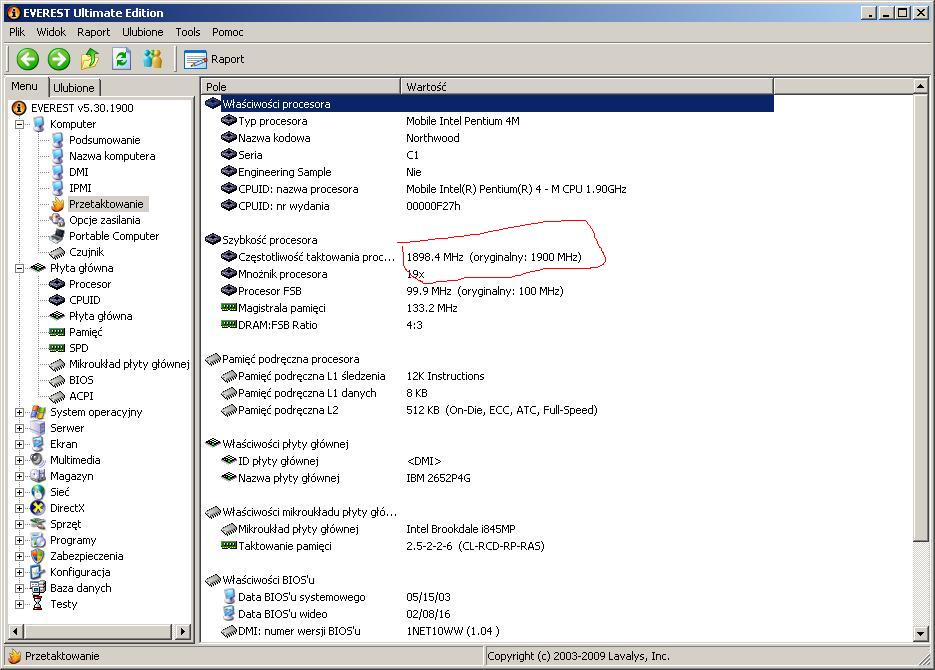
Task: Click the Refresh toolbar icon
Action: [121, 59]
